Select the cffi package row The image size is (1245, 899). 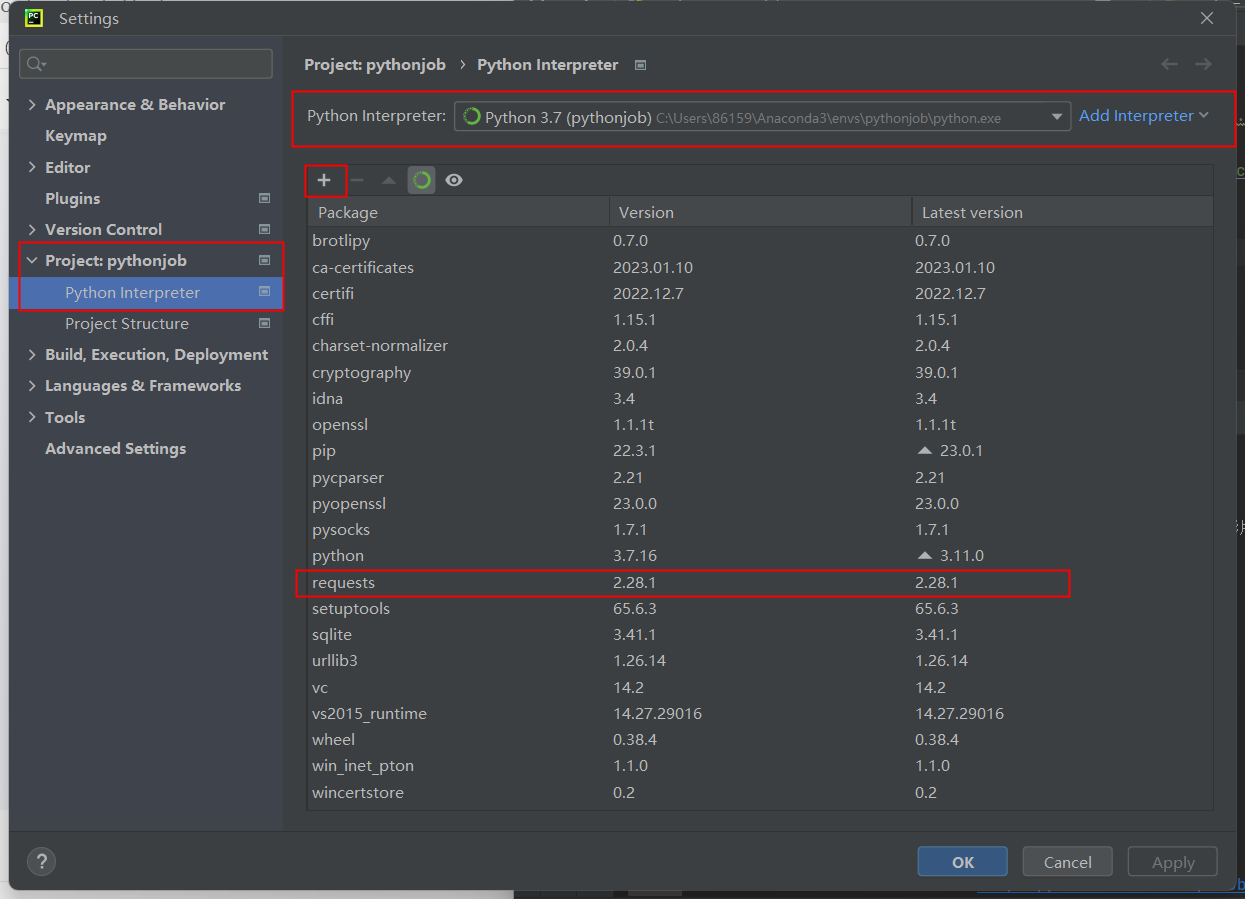click(x=760, y=320)
